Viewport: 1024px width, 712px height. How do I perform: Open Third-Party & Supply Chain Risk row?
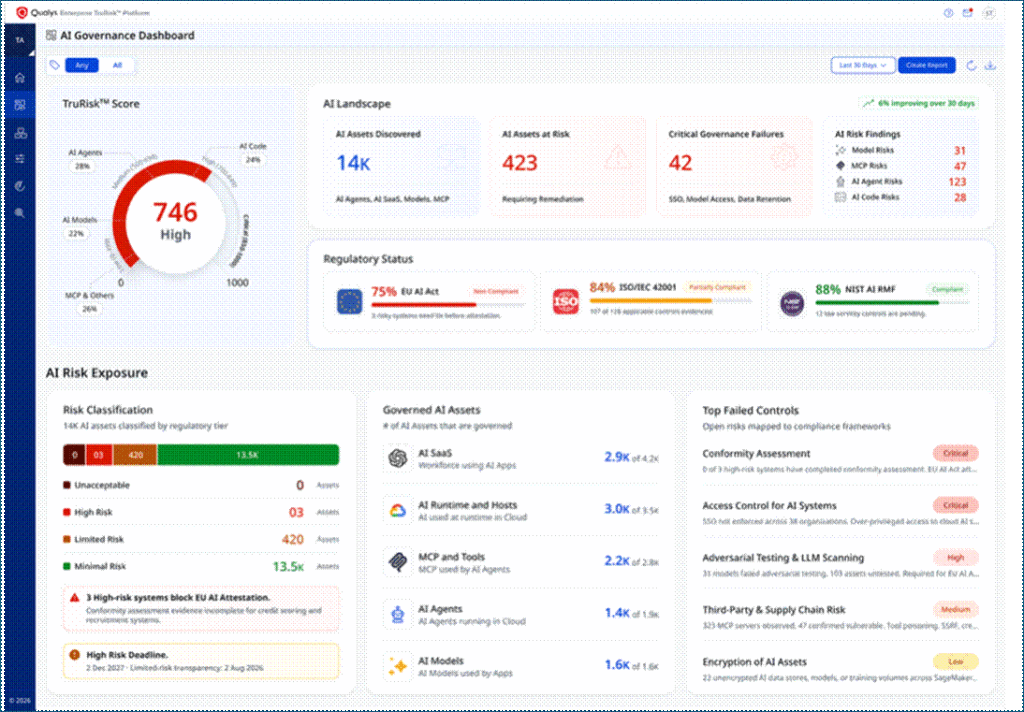tap(840, 617)
